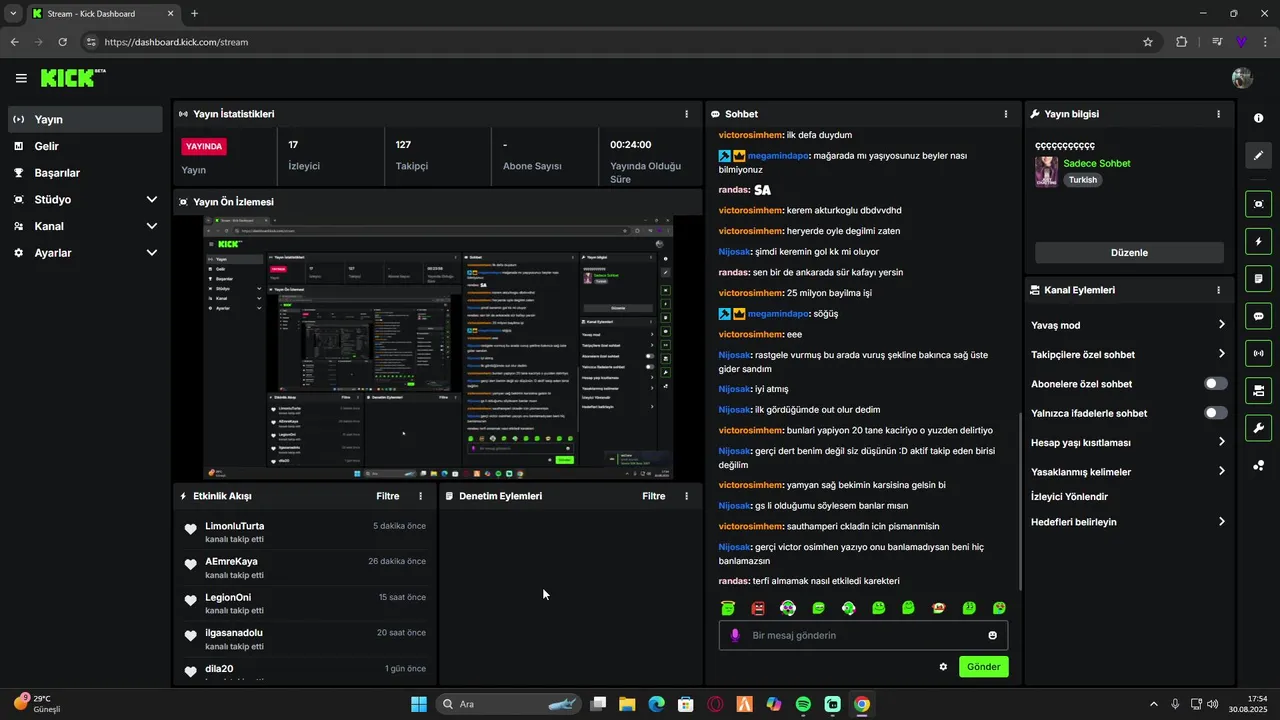Toggle the camera channel actions widget icon
The width and height of the screenshot is (1280, 720).
[1258, 390]
